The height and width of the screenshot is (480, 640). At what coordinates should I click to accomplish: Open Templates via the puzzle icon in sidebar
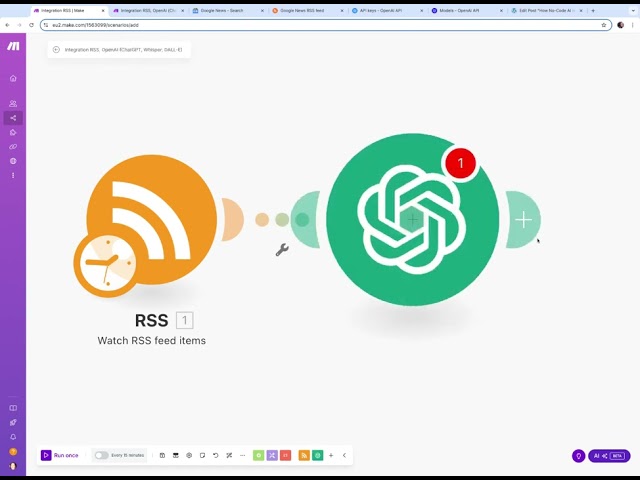point(13,132)
